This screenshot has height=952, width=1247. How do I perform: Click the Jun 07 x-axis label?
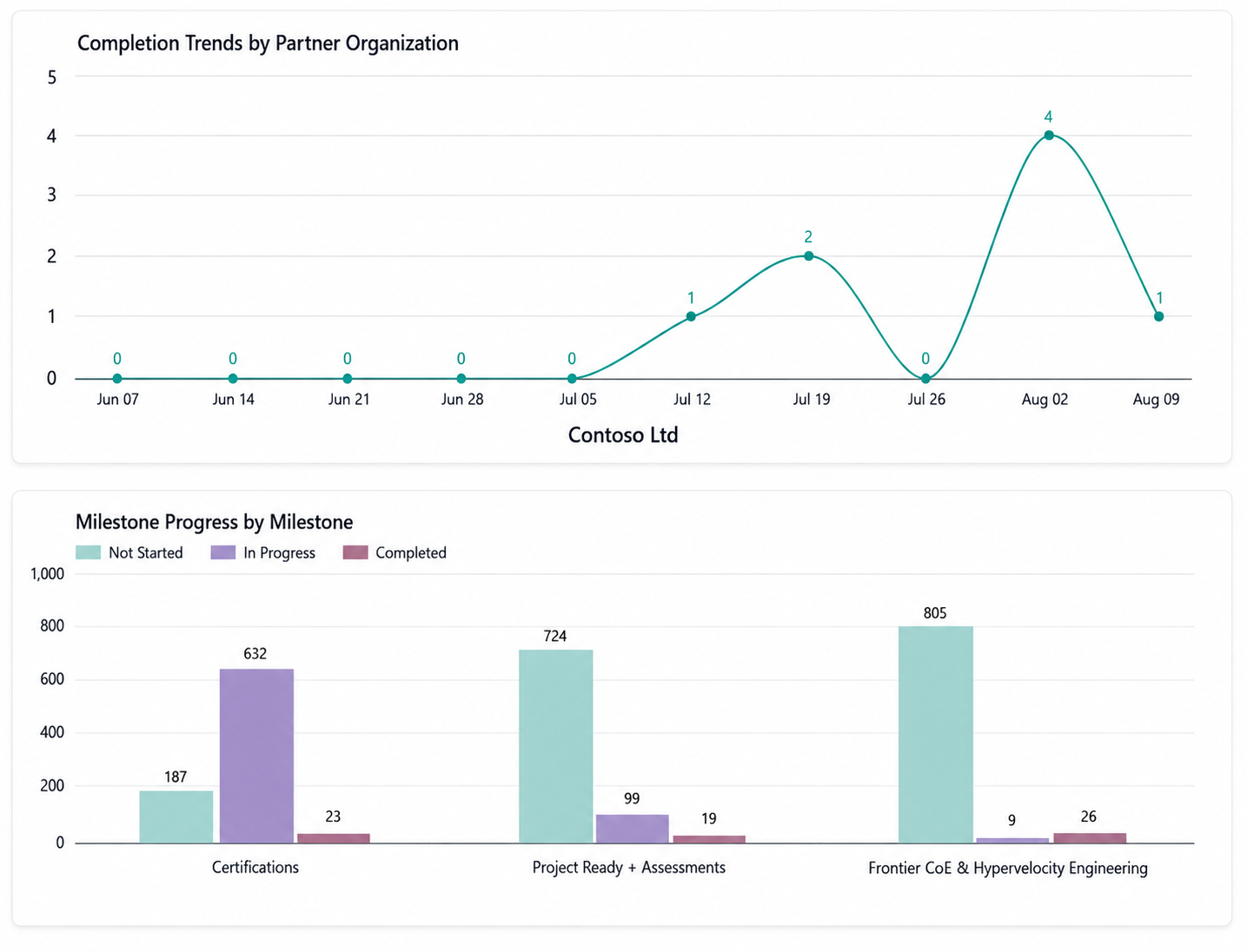[117, 400]
